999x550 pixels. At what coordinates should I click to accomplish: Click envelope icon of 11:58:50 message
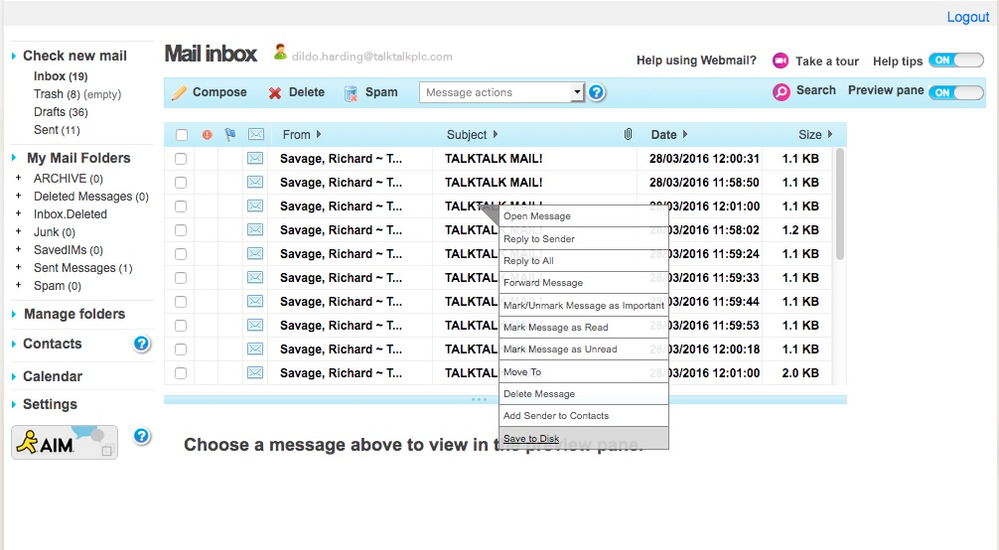(255, 182)
